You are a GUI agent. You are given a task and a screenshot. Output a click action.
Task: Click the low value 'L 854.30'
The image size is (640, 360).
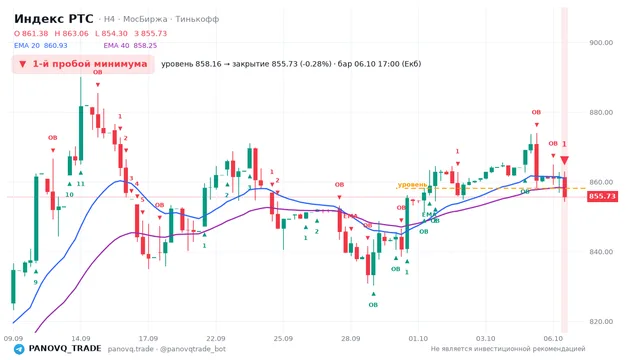[x=111, y=33]
